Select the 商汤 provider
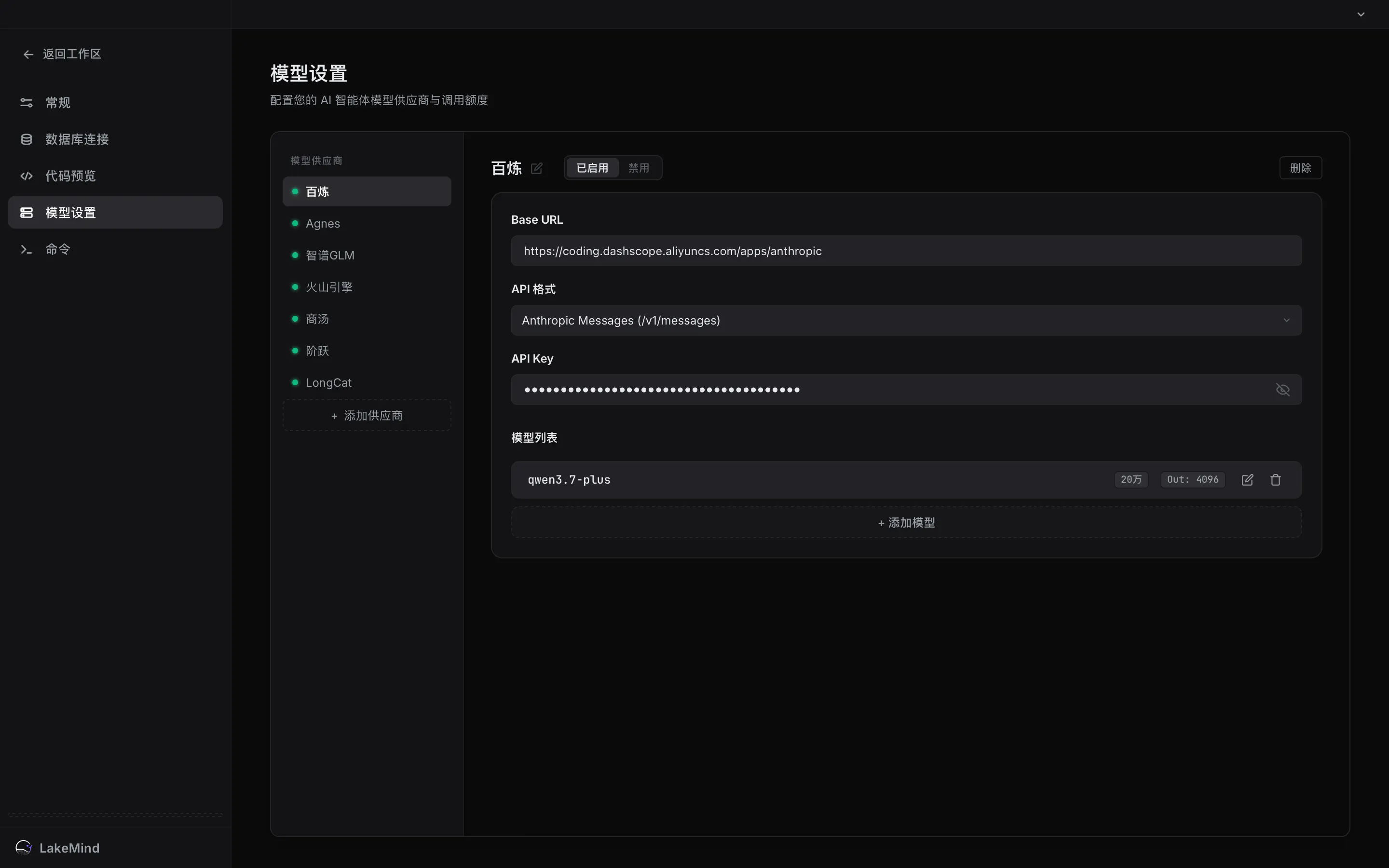Screen dimensions: 1389x868 pyautogui.click(x=367, y=319)
